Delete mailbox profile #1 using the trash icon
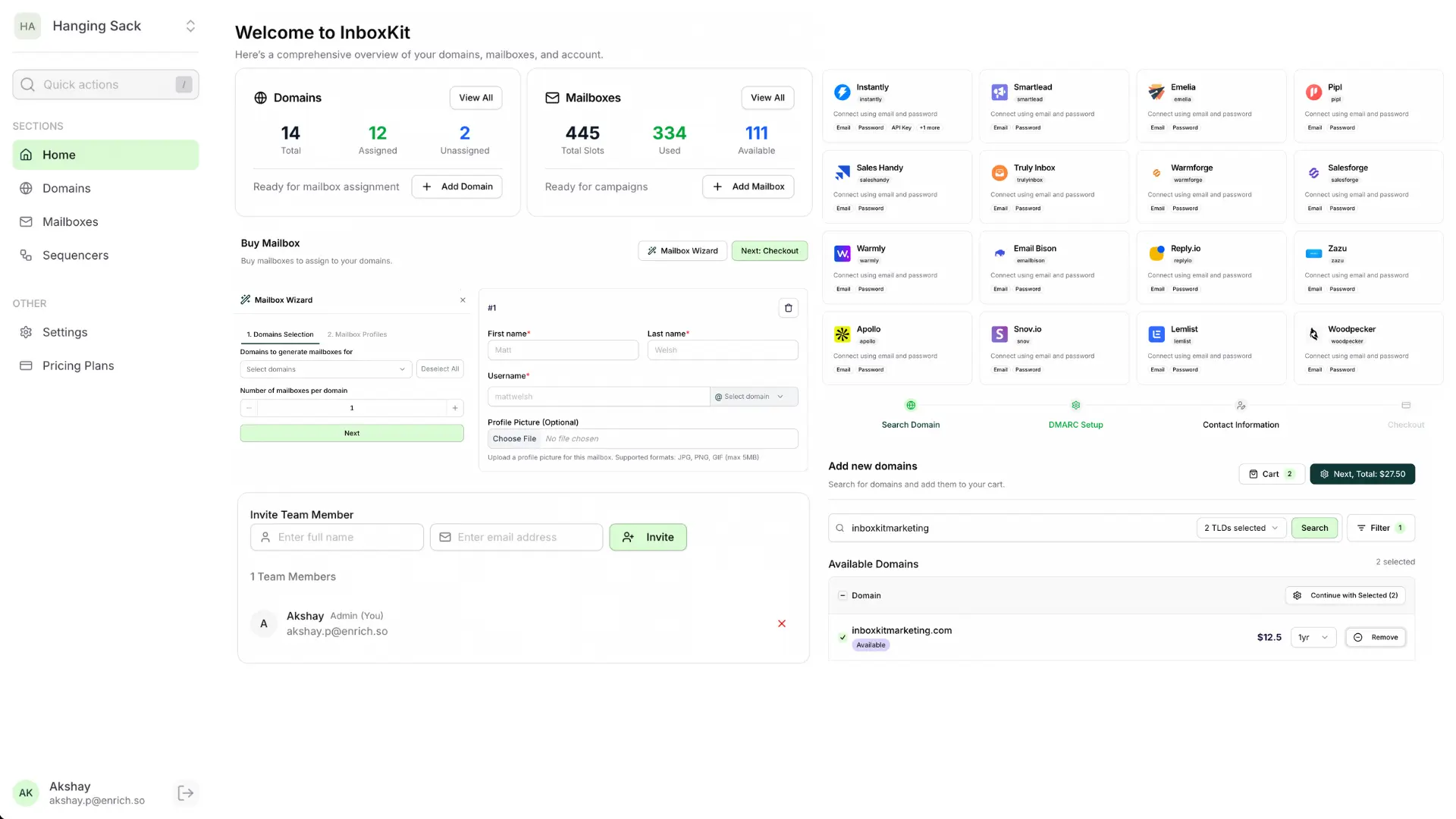1456x819 pixels. pyautogui.click(x=788, y=308)
